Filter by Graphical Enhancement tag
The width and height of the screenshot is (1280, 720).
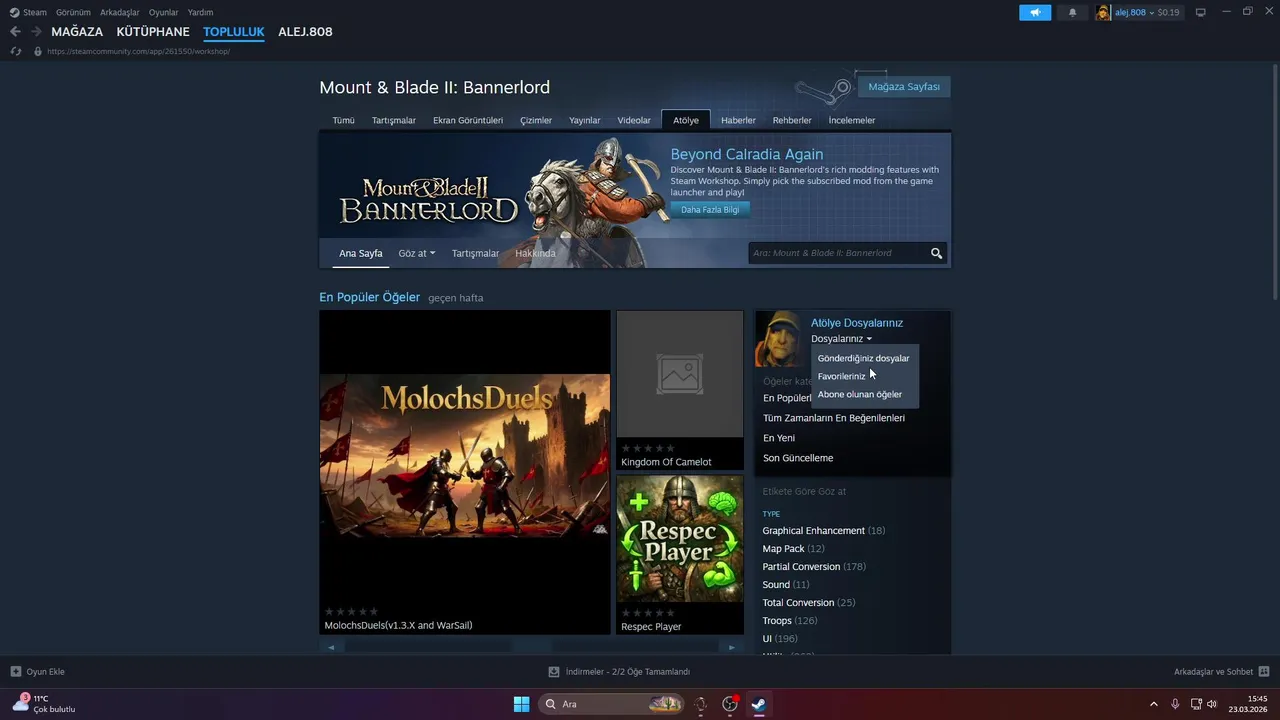(814, 531)
